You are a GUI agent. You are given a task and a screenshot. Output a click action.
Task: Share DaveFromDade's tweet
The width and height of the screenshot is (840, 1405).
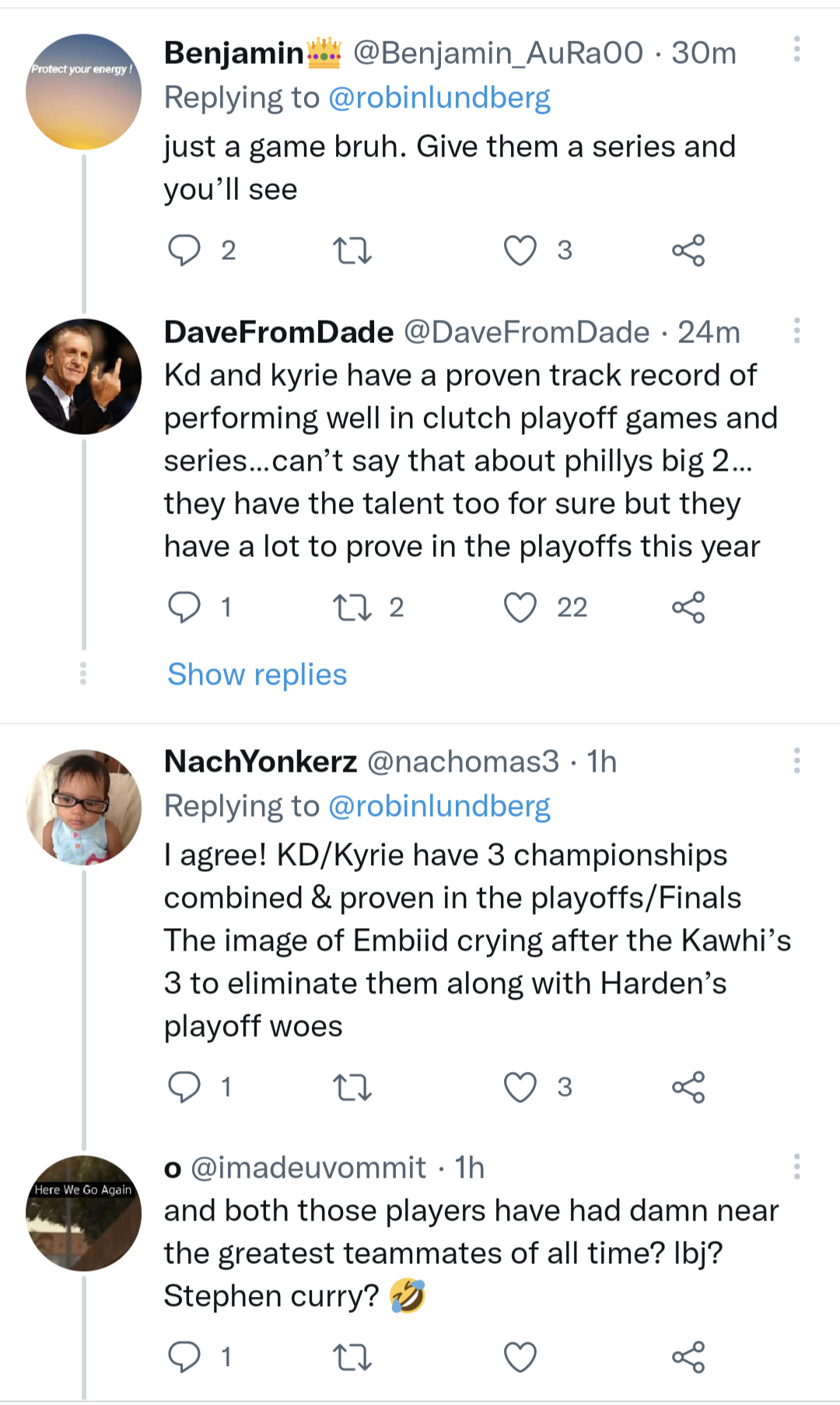[x=688, y=608]
